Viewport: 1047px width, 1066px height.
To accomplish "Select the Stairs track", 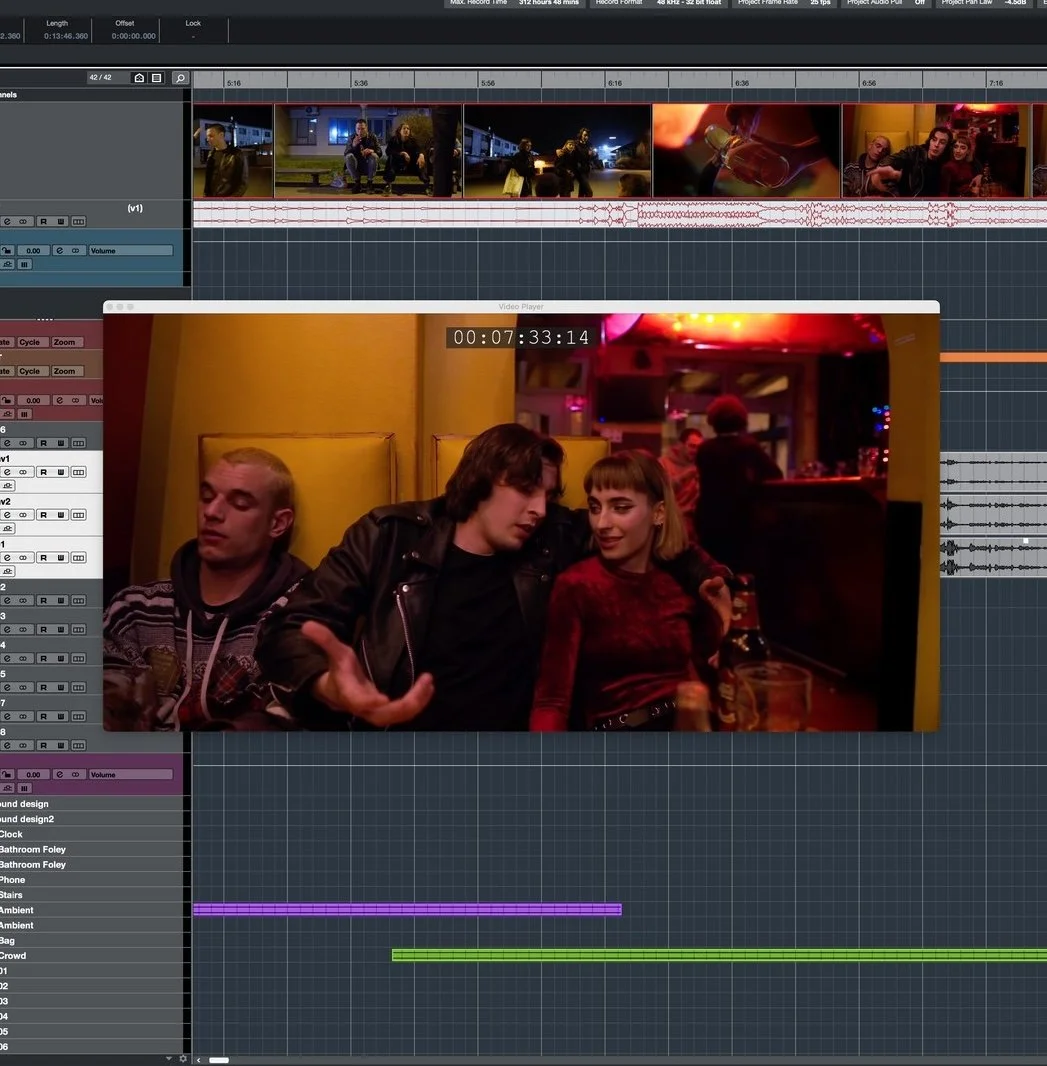I will point(92,895).
